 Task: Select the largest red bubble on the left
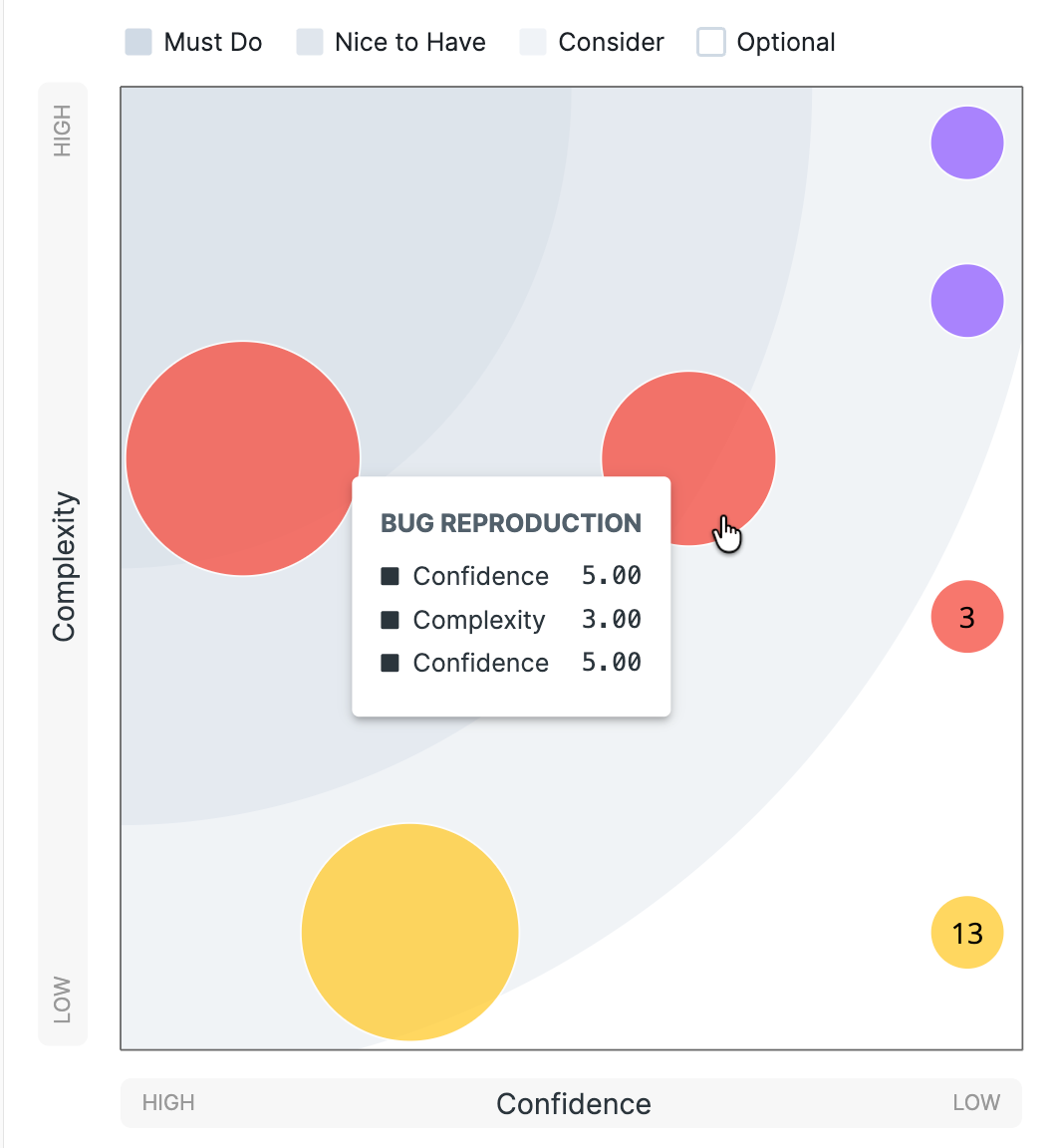click(242, 458)
